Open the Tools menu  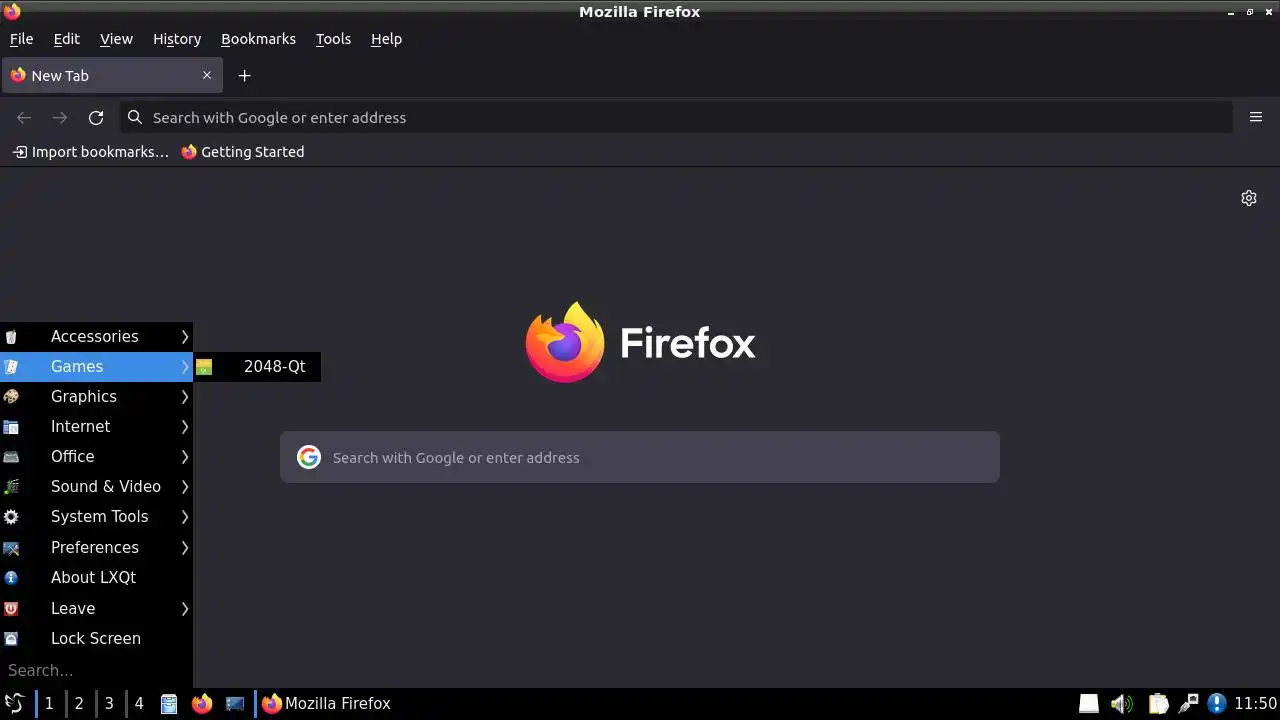tap(333, 39)
